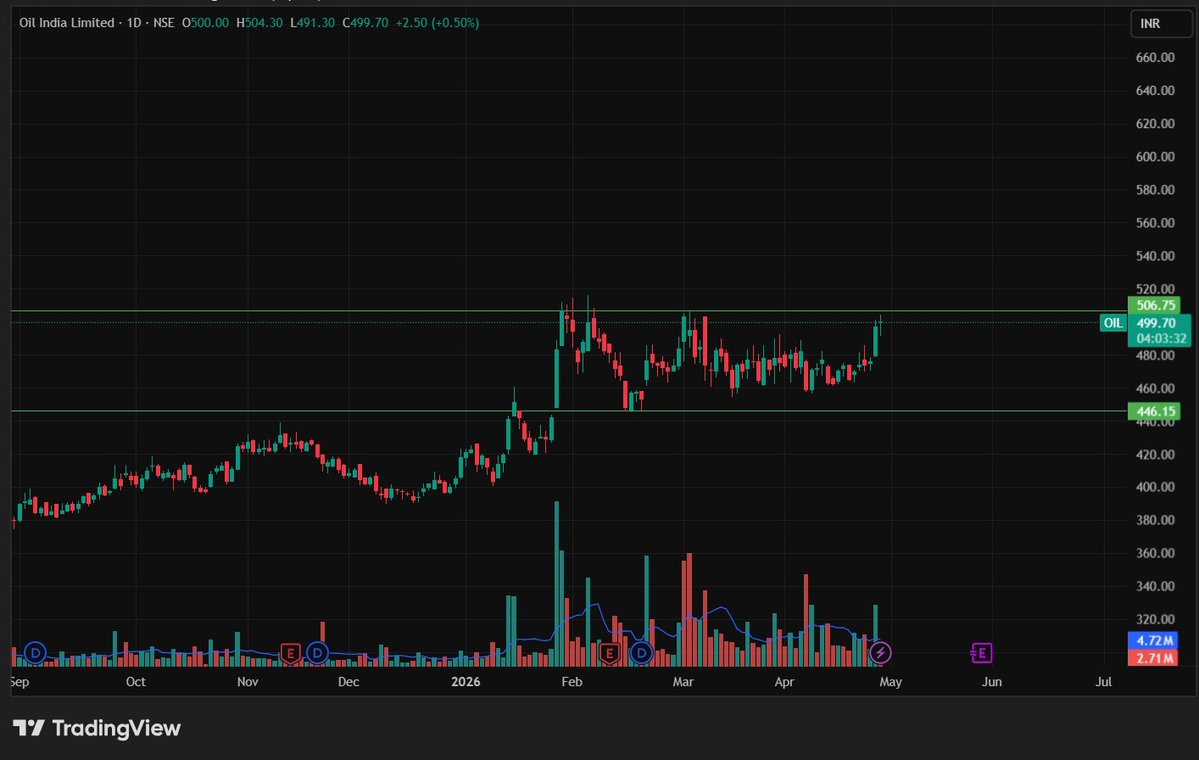Open the upcoming purple earnings marker before Jun
The height and width of the screenshot is (760, 1199).
coord(982,653)
